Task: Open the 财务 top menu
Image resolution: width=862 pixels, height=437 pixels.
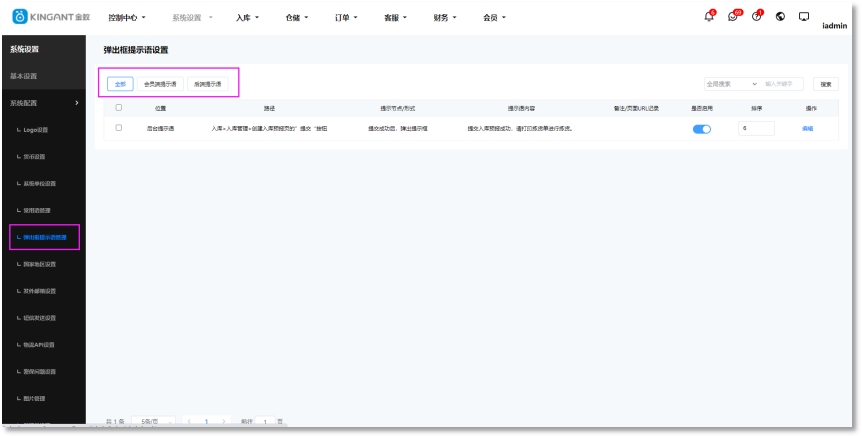Action: [445, 18]
